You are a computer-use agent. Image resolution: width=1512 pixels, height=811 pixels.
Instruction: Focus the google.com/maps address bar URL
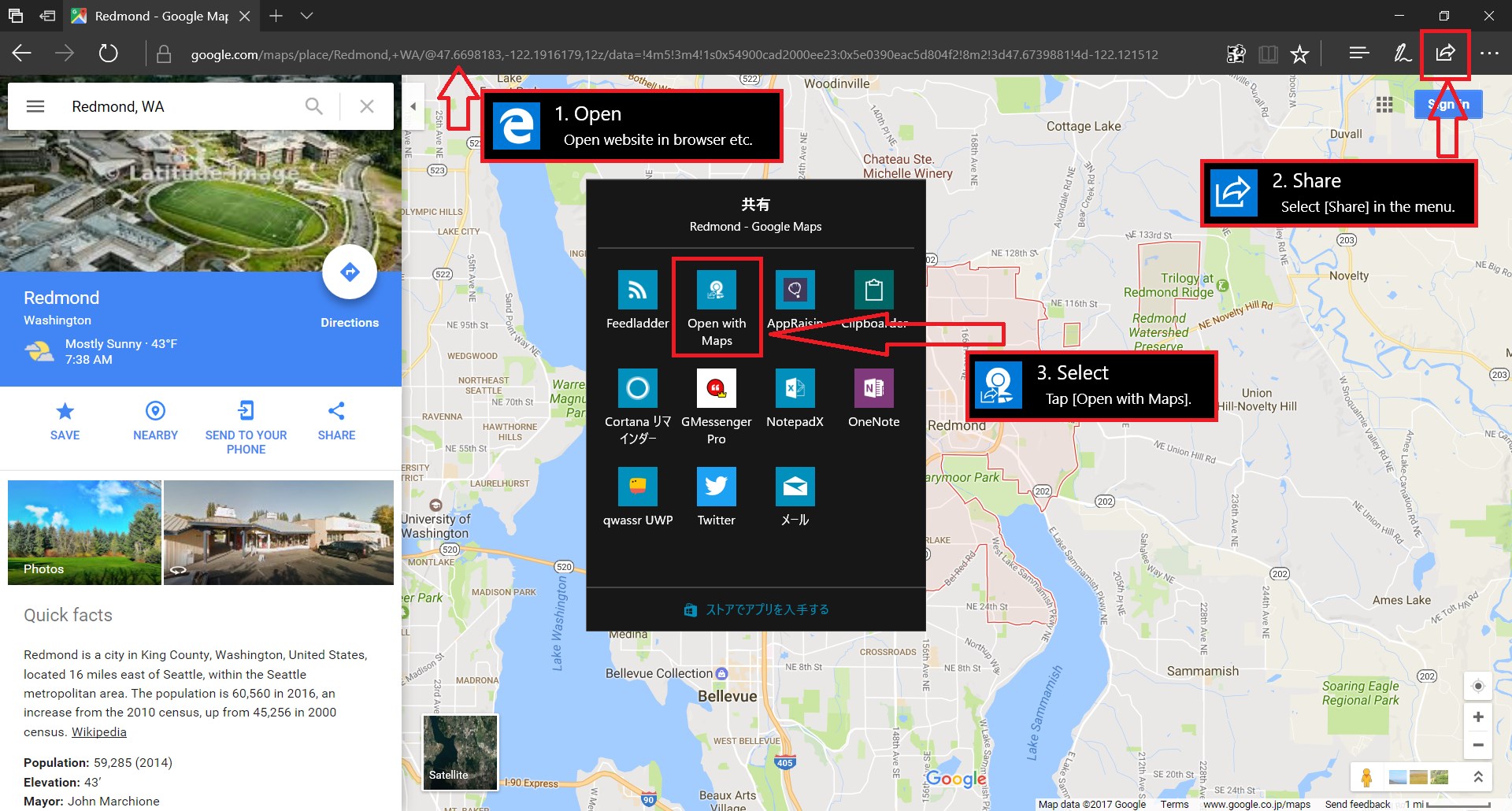(x=674, y=54)
